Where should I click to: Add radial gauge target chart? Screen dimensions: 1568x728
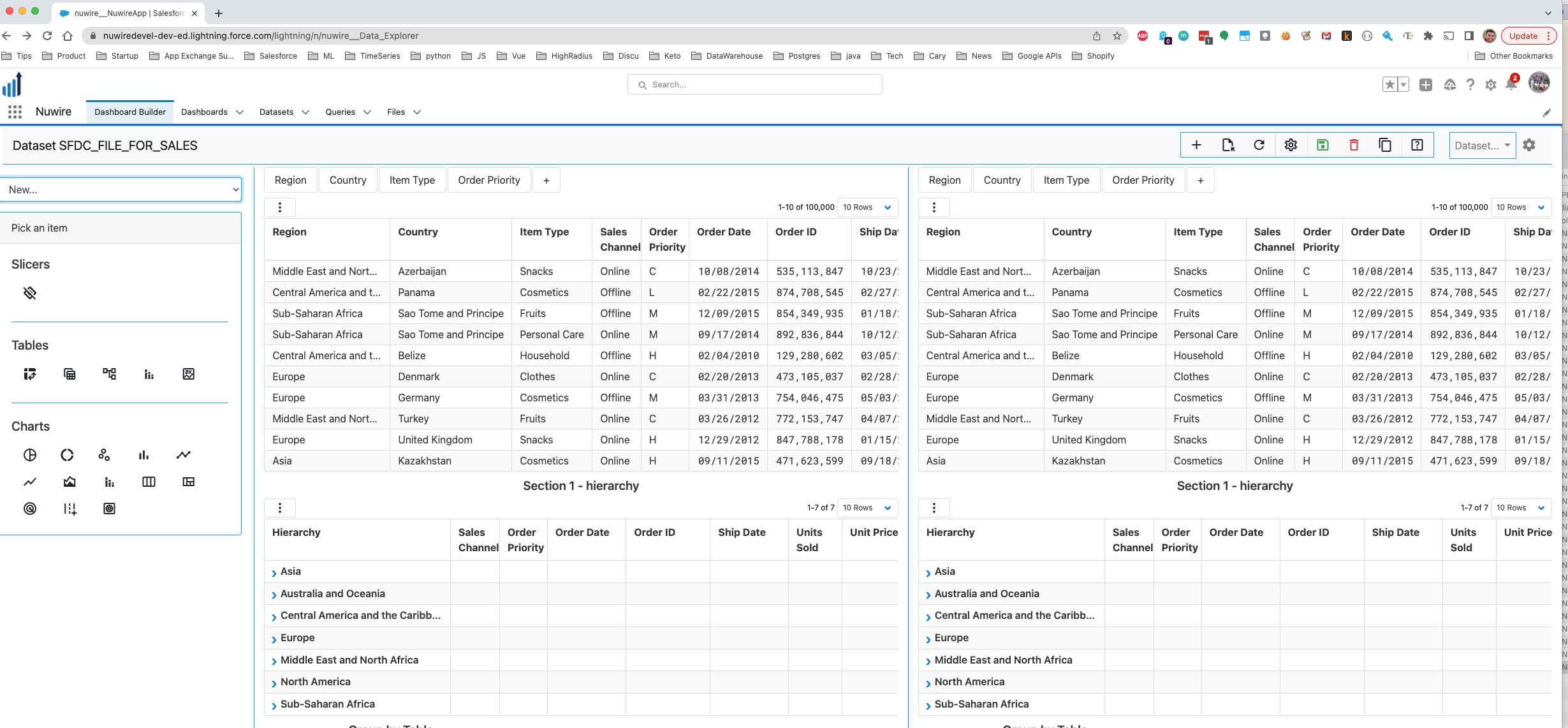point(30,509)
